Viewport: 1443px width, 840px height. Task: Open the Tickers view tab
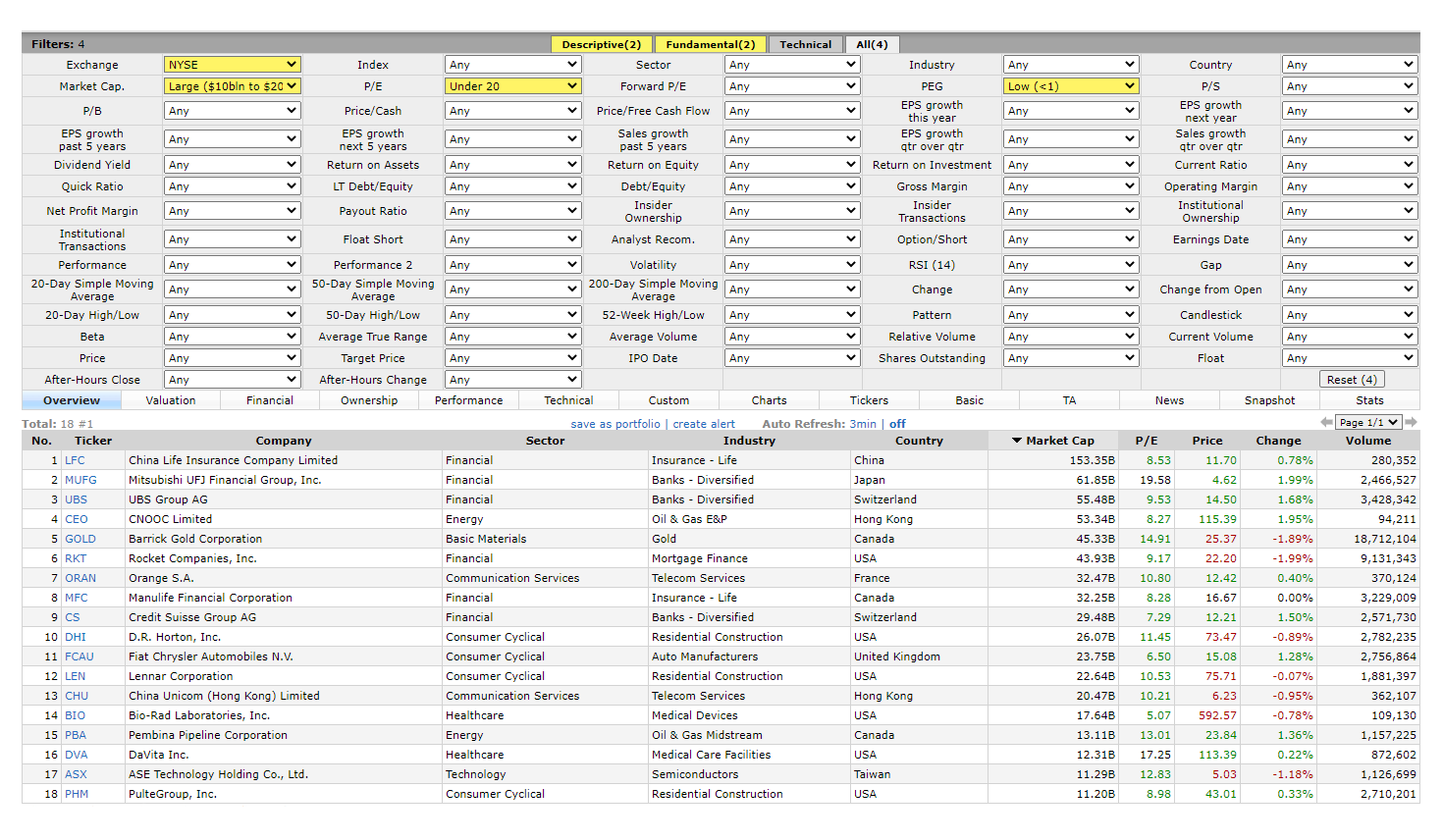pyautogui.click(x=870, y=400)
